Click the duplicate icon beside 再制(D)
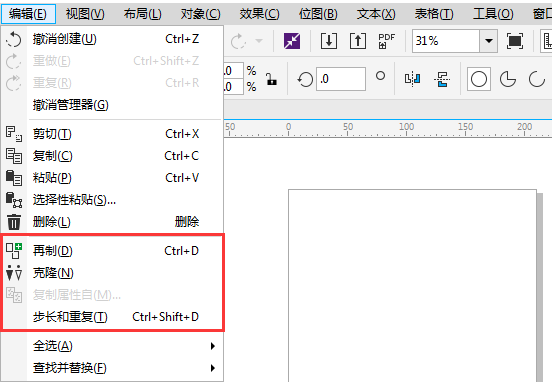 click(14, 251)
